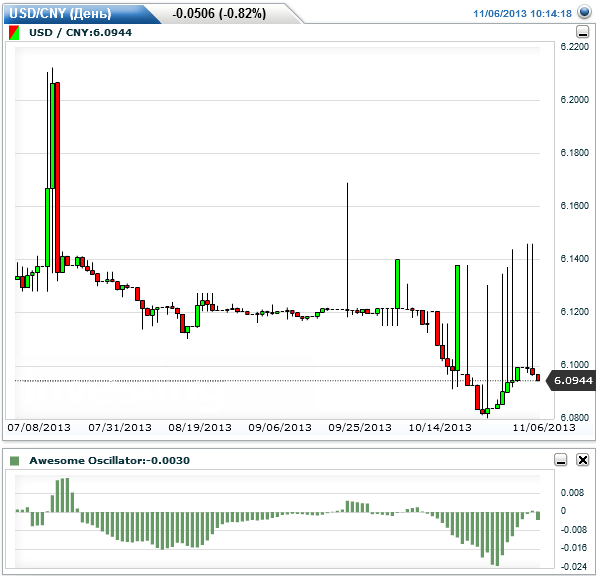The height and width of the screenshot is (576, 596).
Task: Click the -0.008 oscillator axis label
Action: [574, 530]
